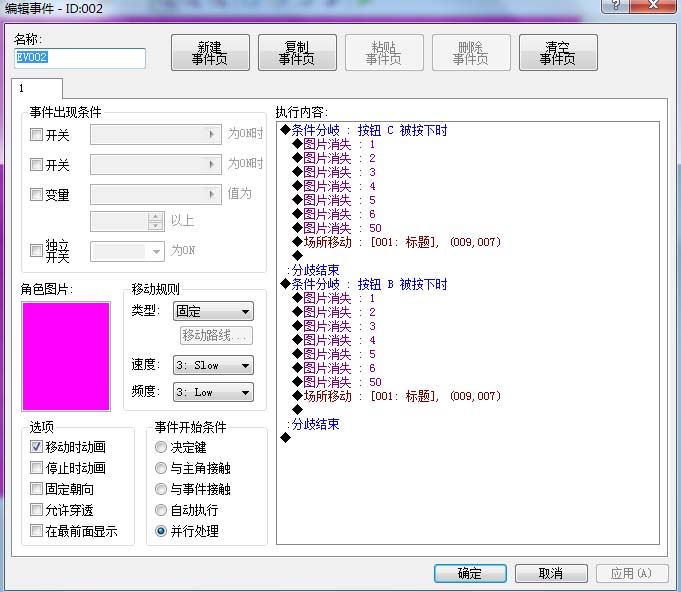Select 图片消失 : 5 under 按钮 C branch
Viewport: 681px width, 592px height.
click(x=334, y=200)
